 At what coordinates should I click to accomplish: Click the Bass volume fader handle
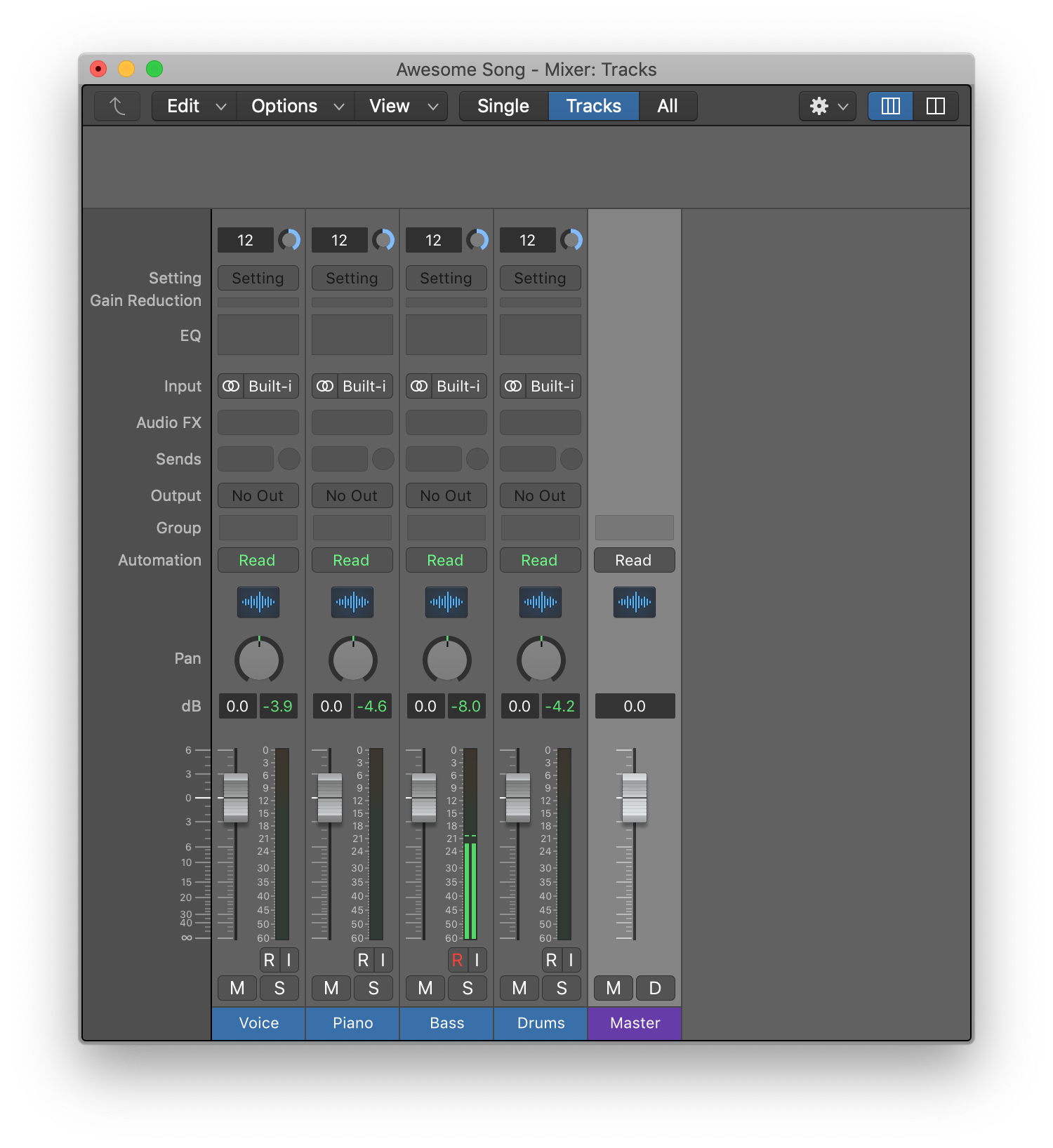pyautogui.click(x=424, y=798)
